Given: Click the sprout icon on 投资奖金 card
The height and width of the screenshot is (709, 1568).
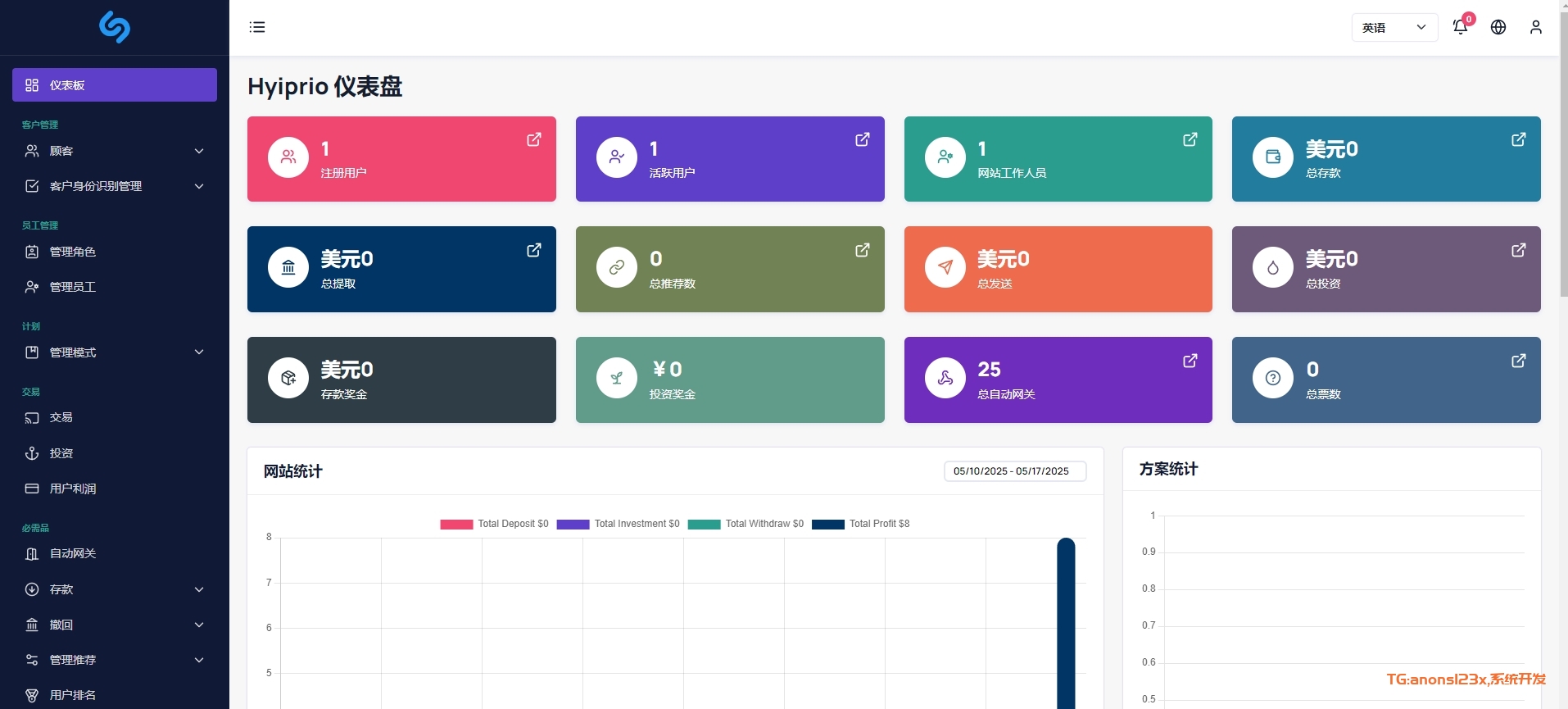Looking at the screenshot, I should (617, 378).
